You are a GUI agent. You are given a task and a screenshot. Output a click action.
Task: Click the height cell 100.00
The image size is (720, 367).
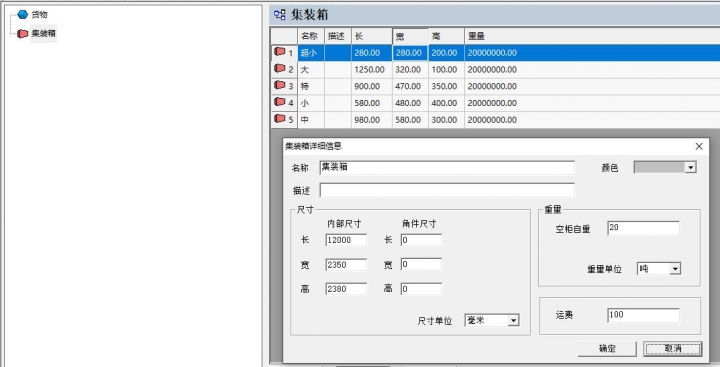[446, 69]
